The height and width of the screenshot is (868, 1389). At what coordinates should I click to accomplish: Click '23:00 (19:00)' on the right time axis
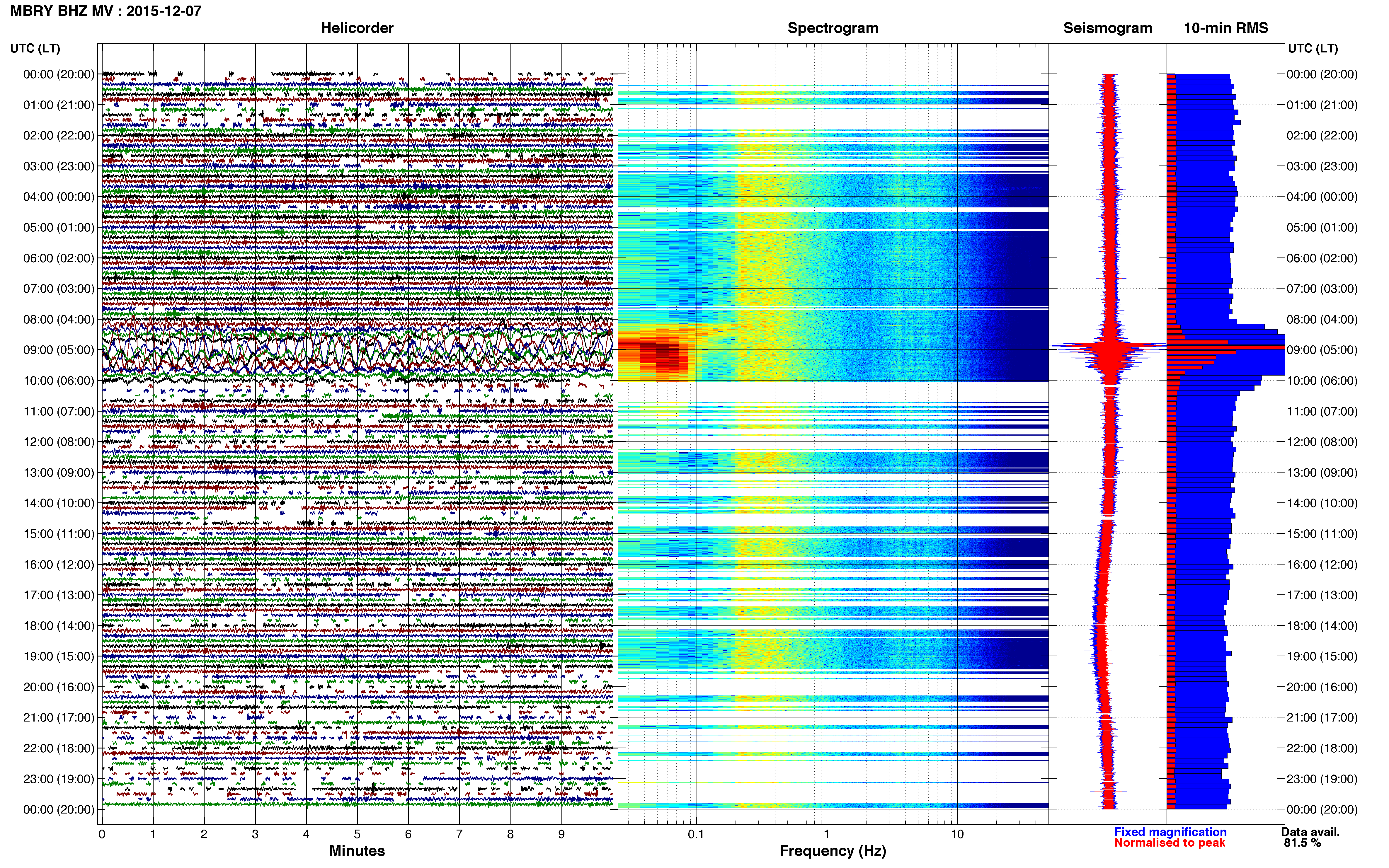coord(1322,779)
